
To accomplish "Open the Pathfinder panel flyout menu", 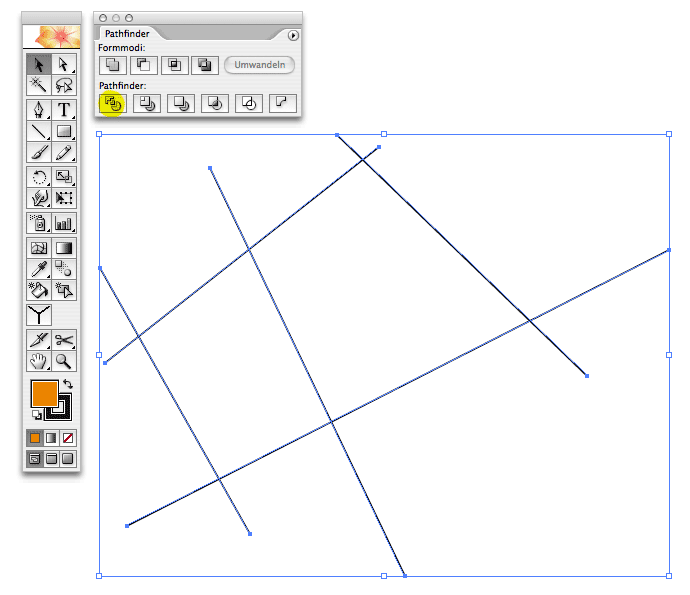I will coord(293,35).
